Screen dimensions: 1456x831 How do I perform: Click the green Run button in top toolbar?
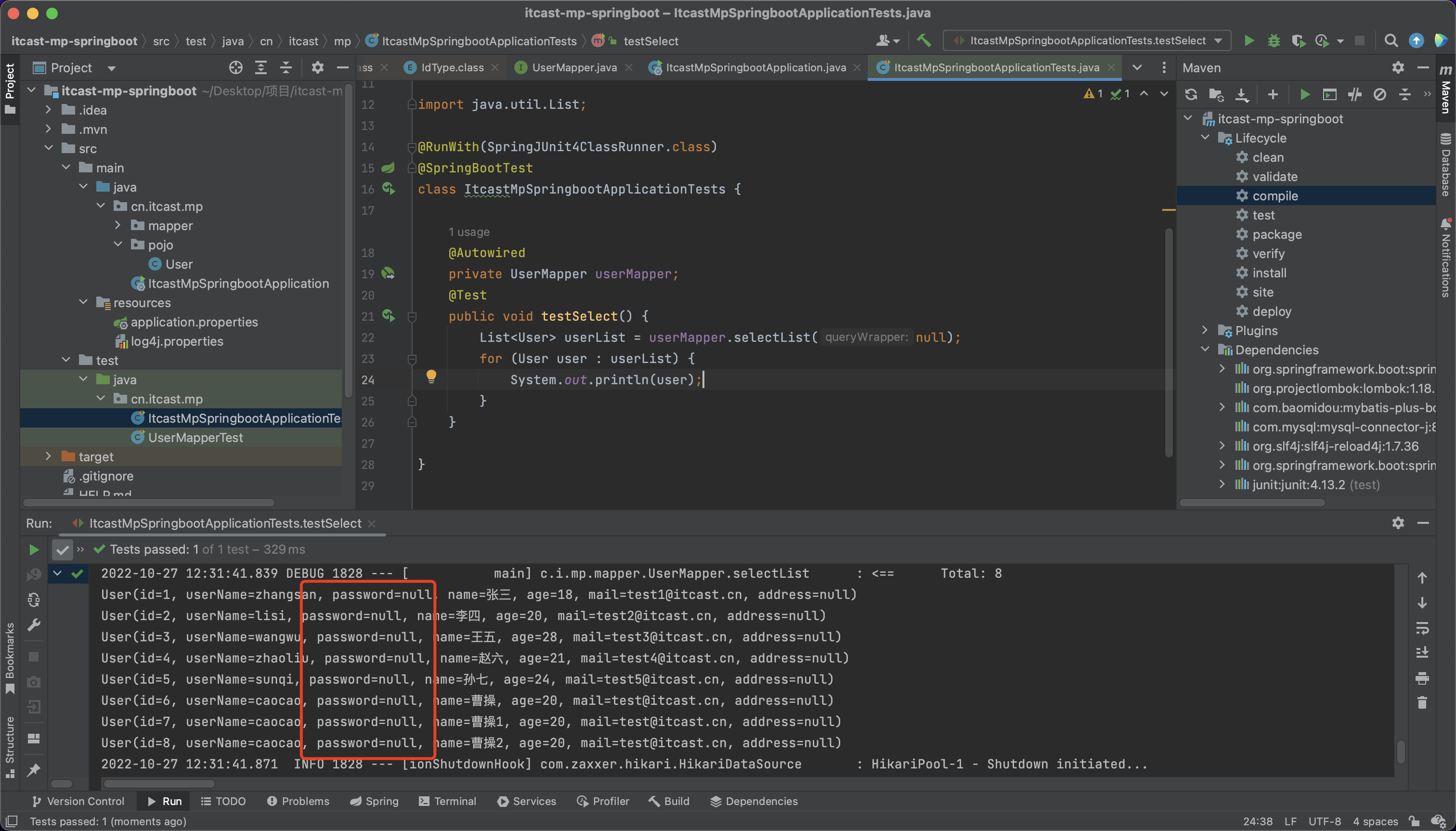1249,40
